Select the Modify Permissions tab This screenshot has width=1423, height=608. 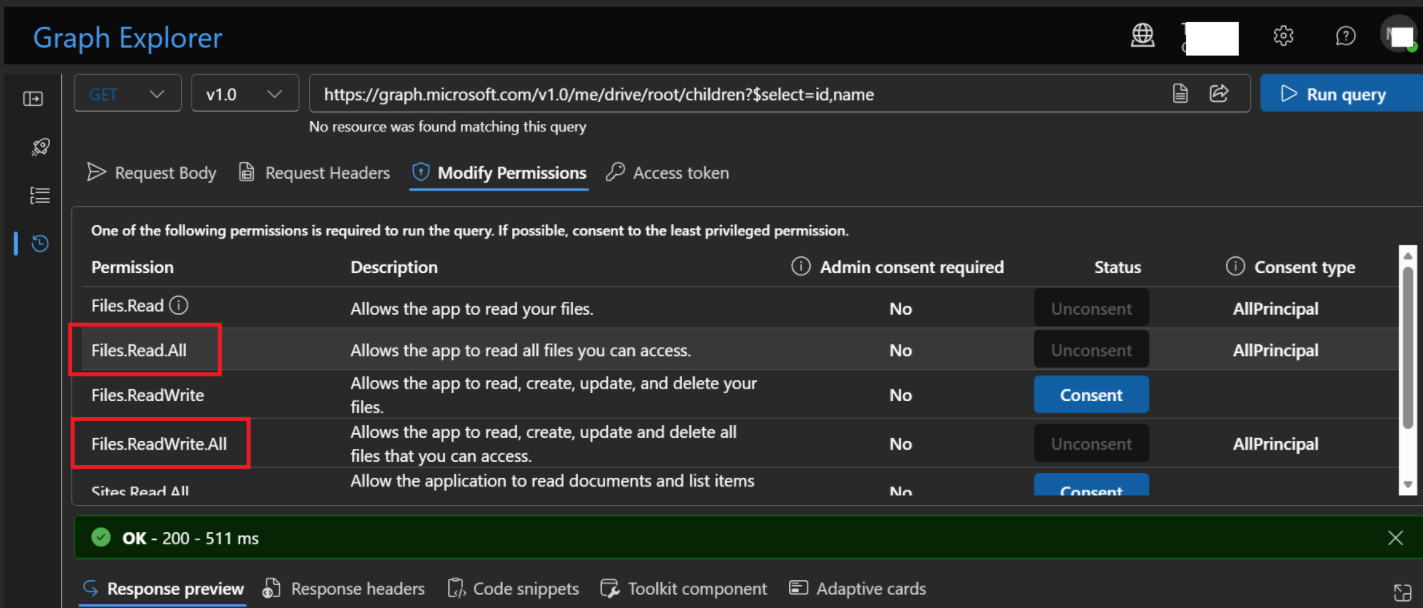499,173
